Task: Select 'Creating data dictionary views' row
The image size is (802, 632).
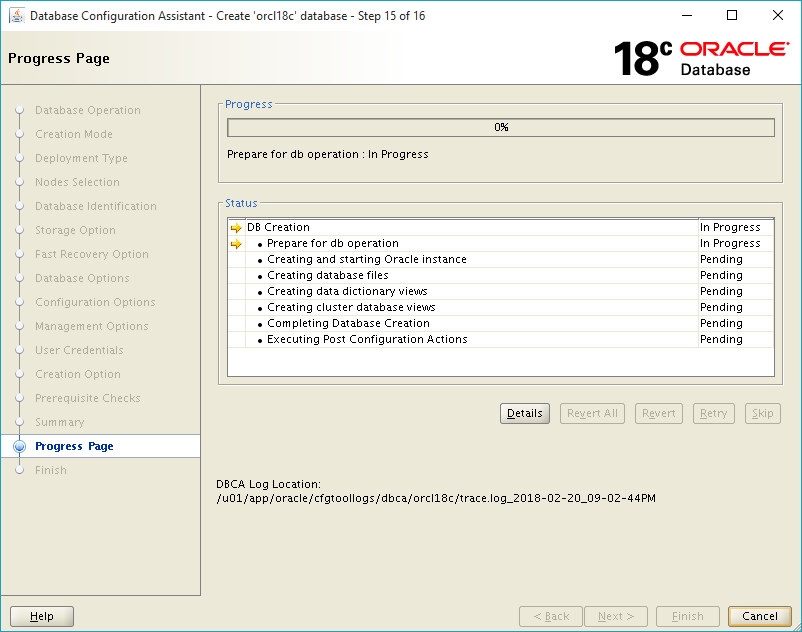Action: coord(501,291)
